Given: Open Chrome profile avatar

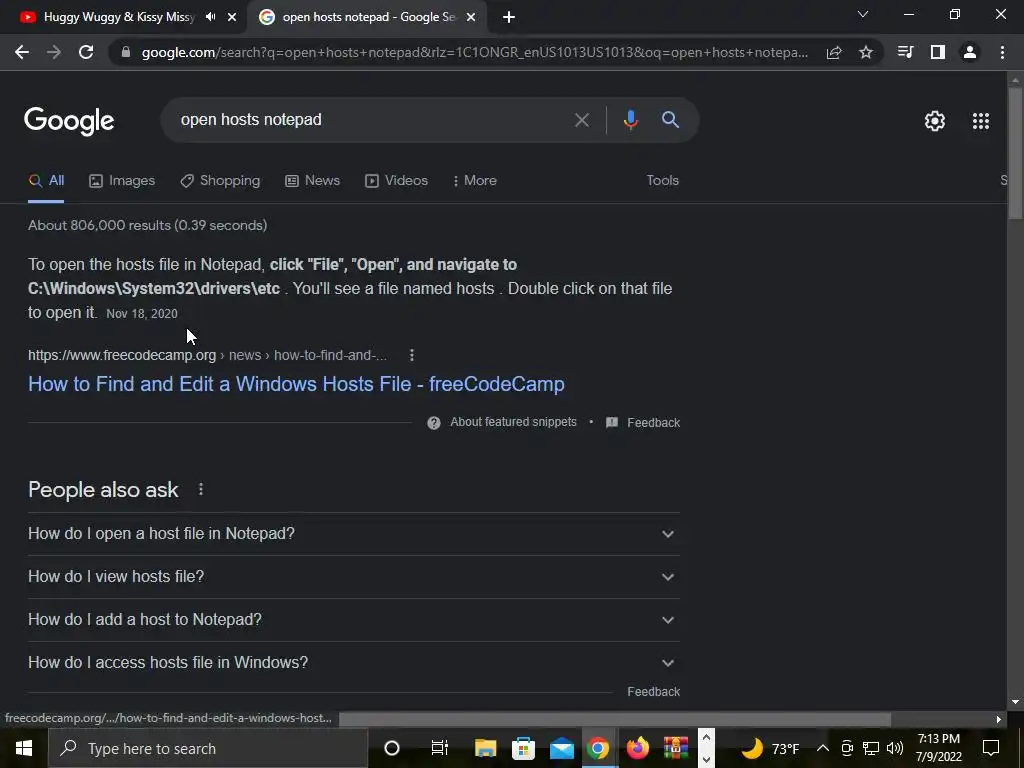Looking at the screenshot, I should pos(970,52).
